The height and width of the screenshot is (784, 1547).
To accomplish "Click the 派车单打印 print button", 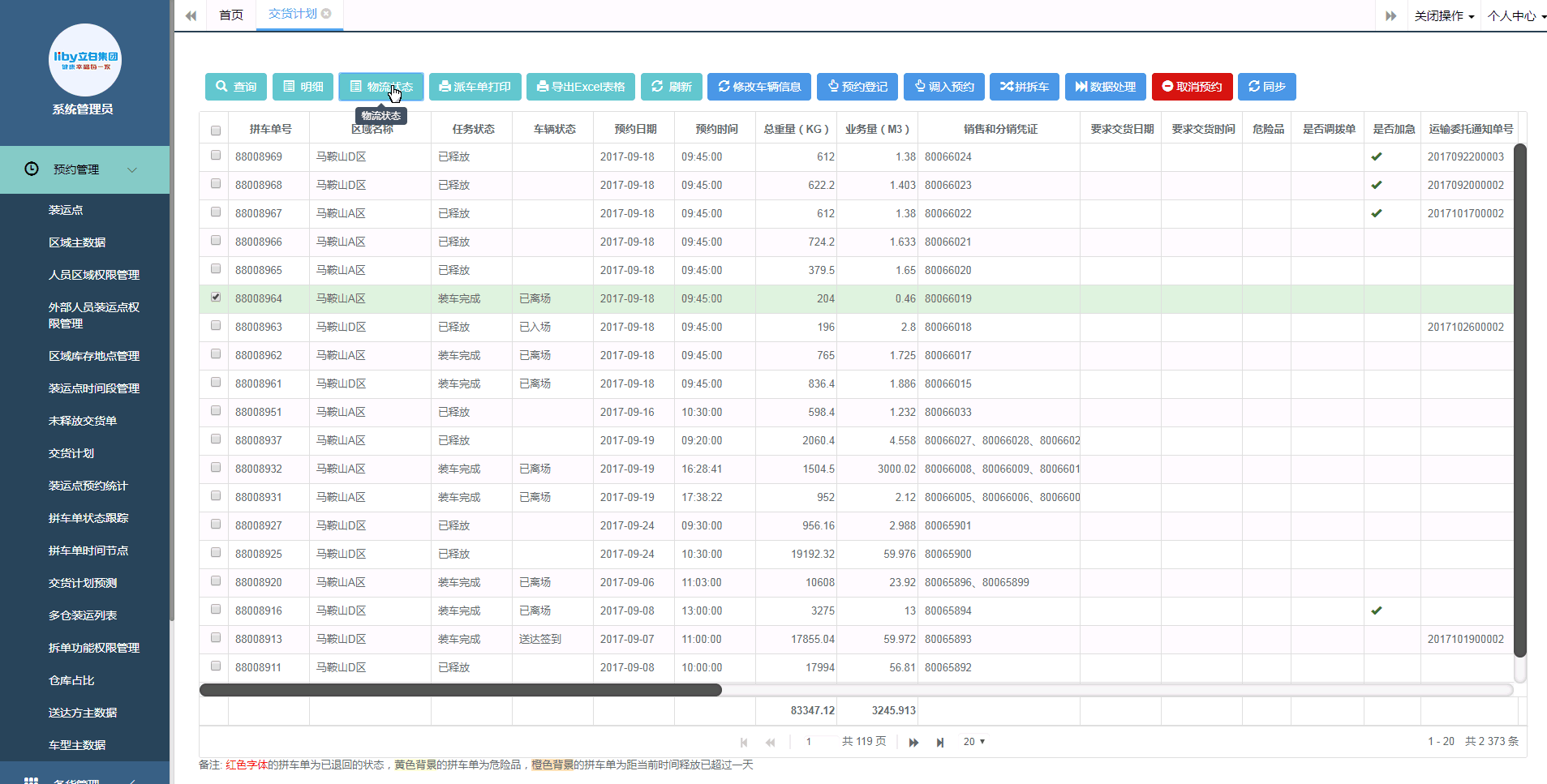I will [475, 87].
